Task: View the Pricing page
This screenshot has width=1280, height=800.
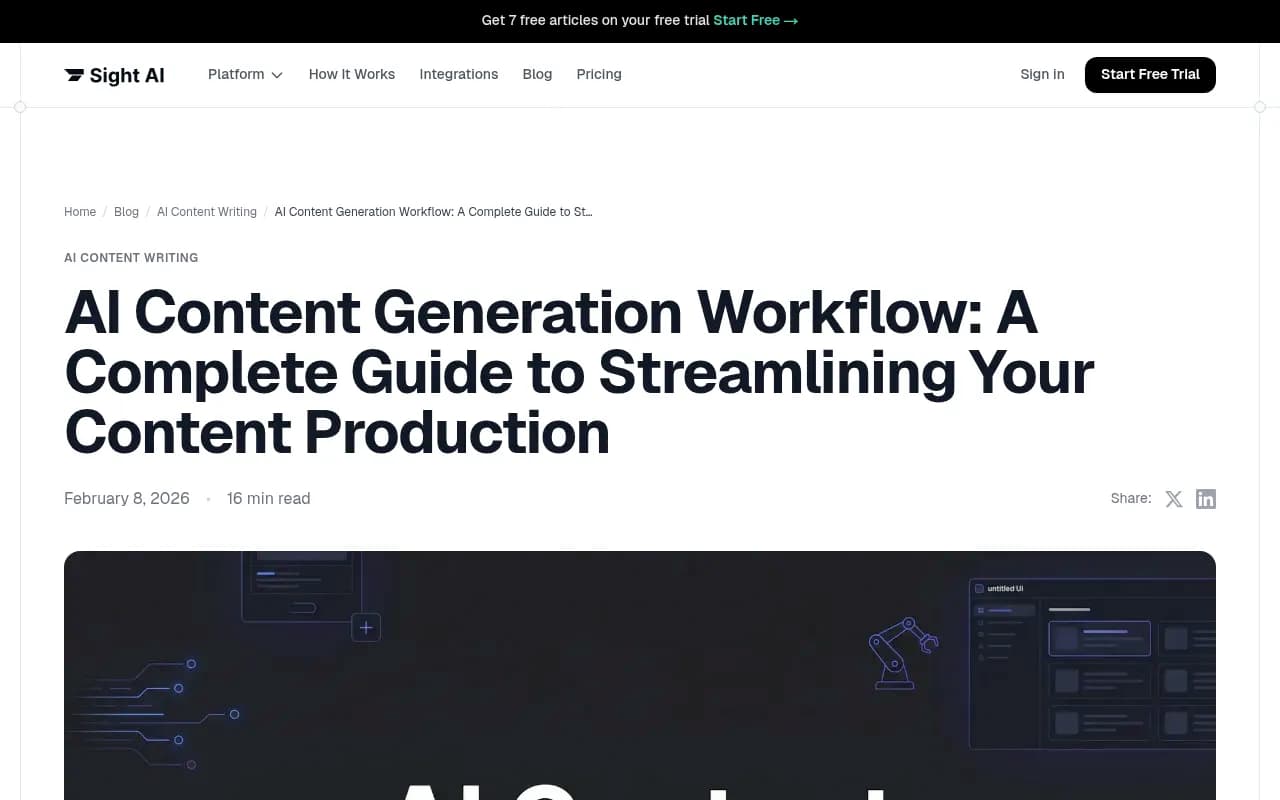Action: (x=598, y=74)
